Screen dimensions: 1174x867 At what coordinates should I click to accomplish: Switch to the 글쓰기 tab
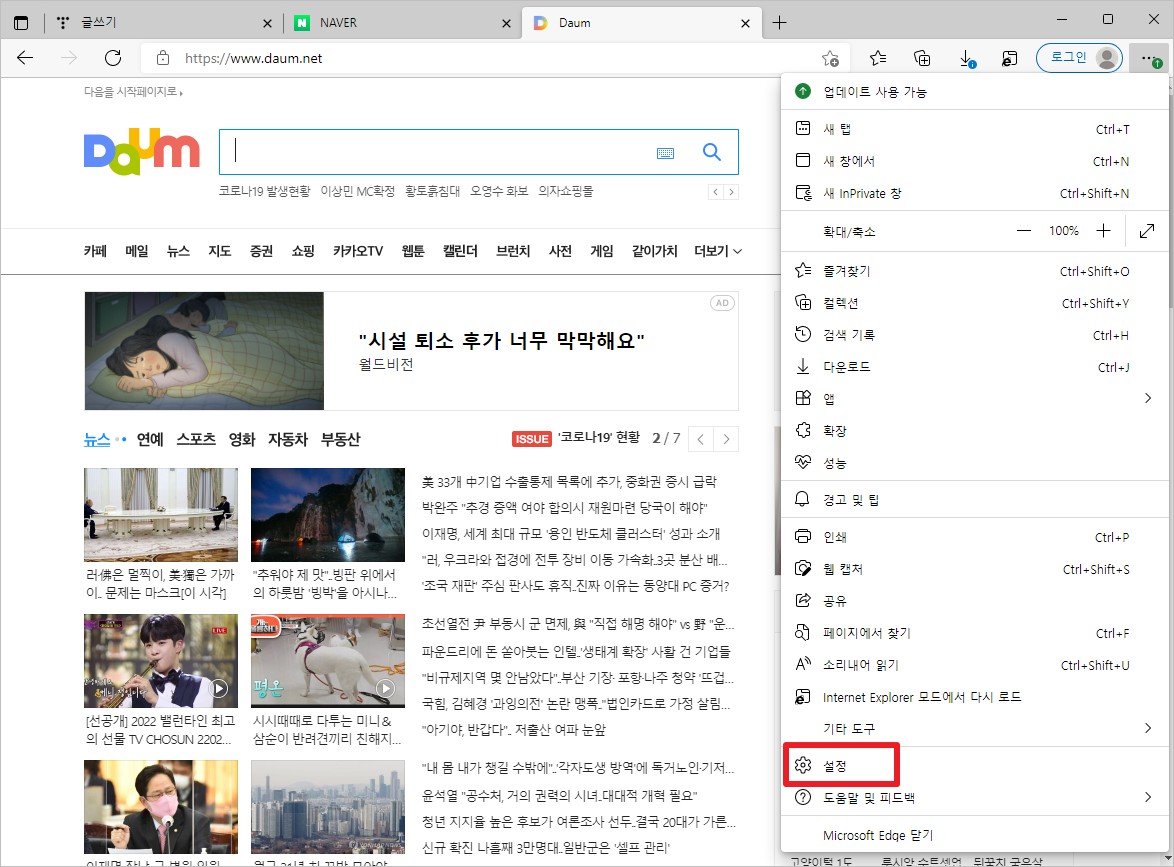(x=161, y=22)
